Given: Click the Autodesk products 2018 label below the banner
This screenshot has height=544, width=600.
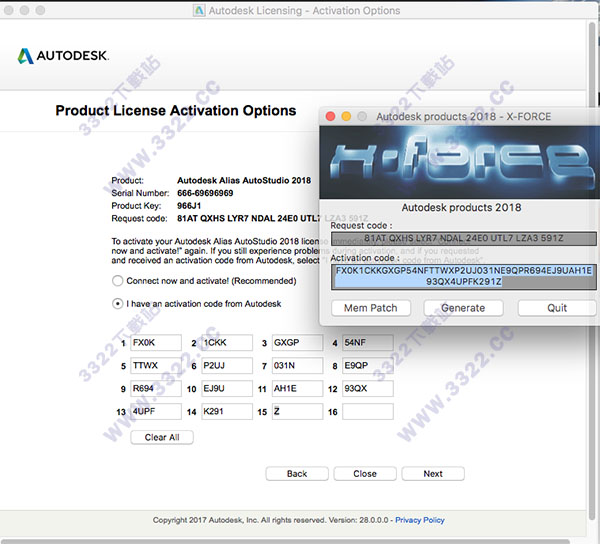Looking at the screenshot, I should 461,208.
